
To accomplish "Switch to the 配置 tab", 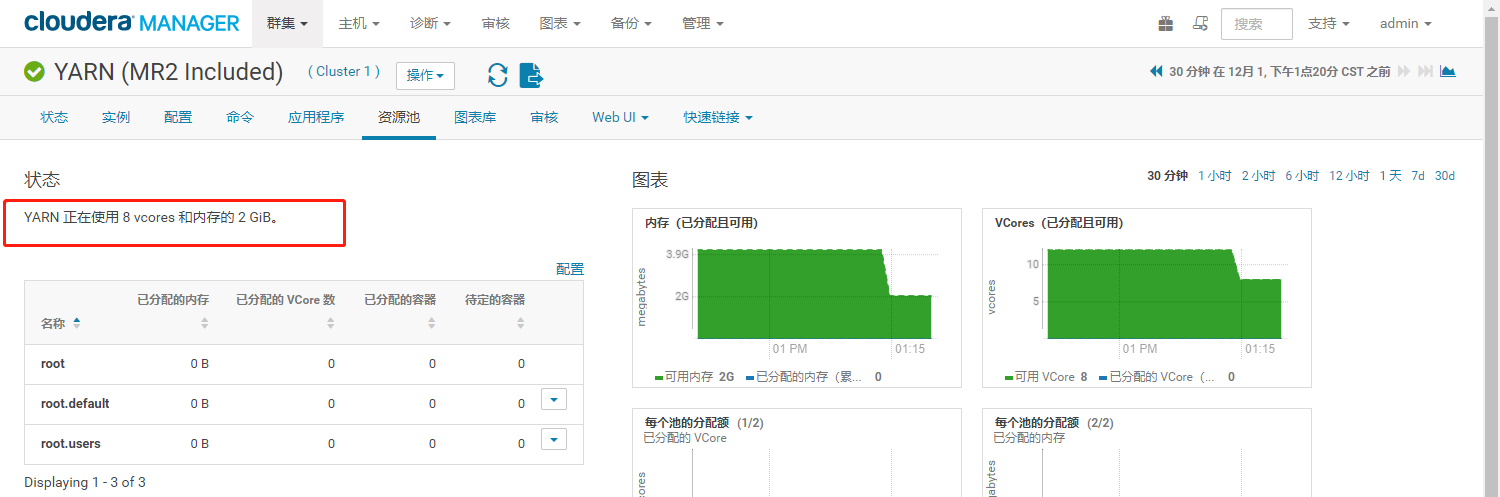I will tap(178, 117).
